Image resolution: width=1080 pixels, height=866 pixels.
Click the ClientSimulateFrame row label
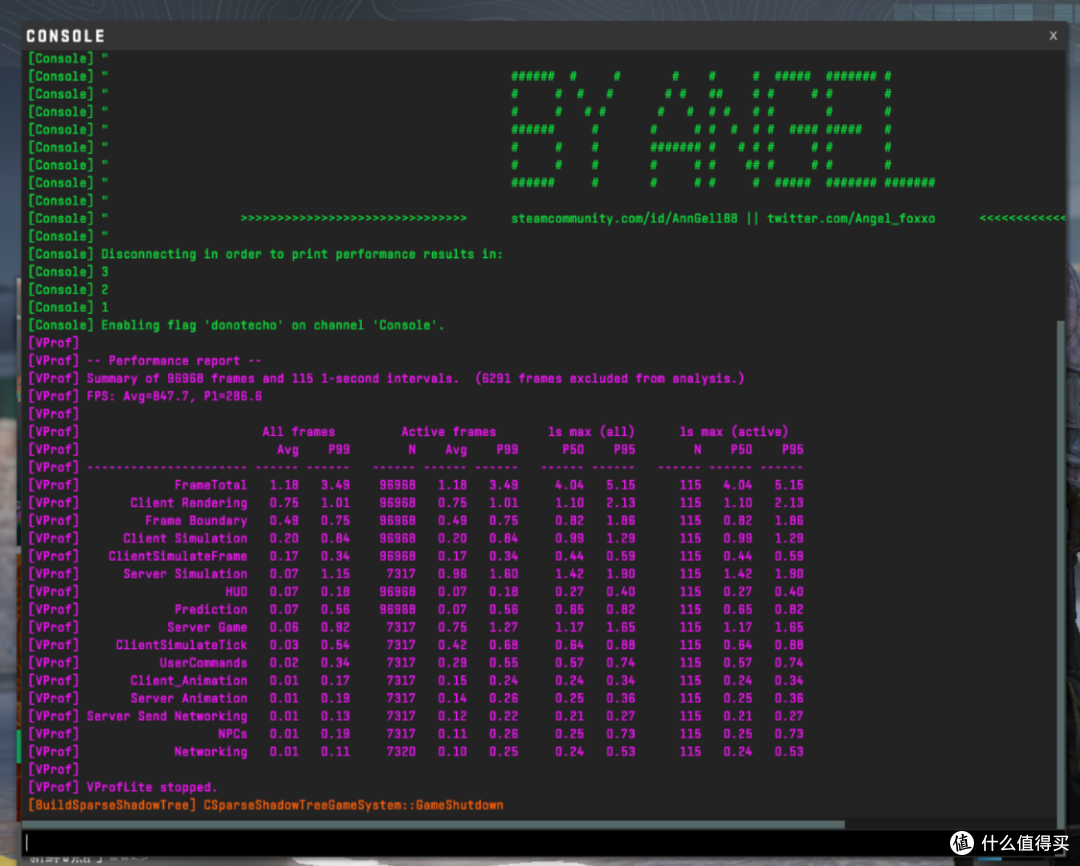click(178, 556)
